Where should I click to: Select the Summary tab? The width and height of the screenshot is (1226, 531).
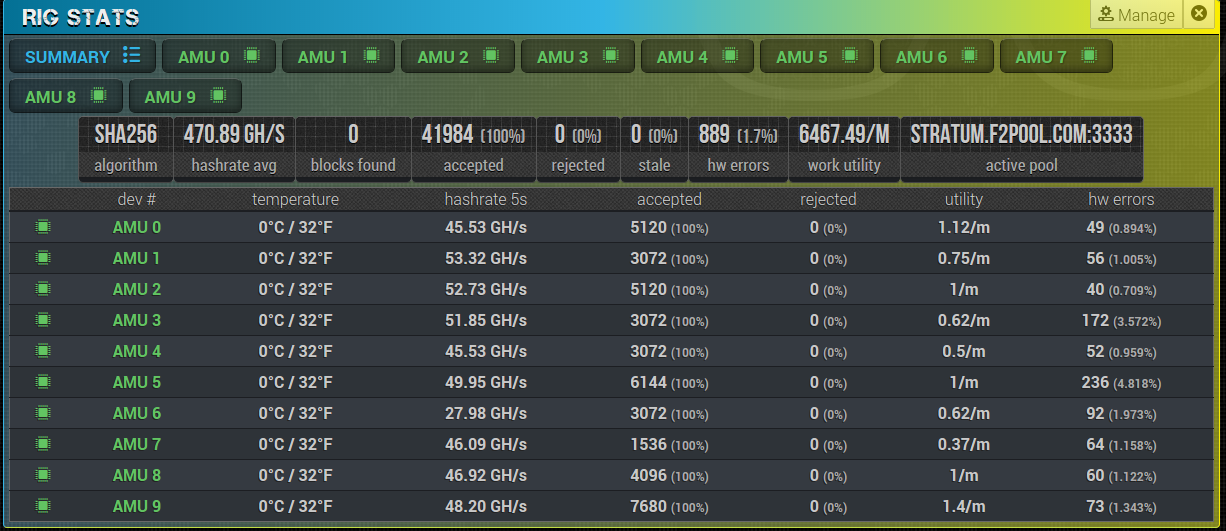coord(82,57)
